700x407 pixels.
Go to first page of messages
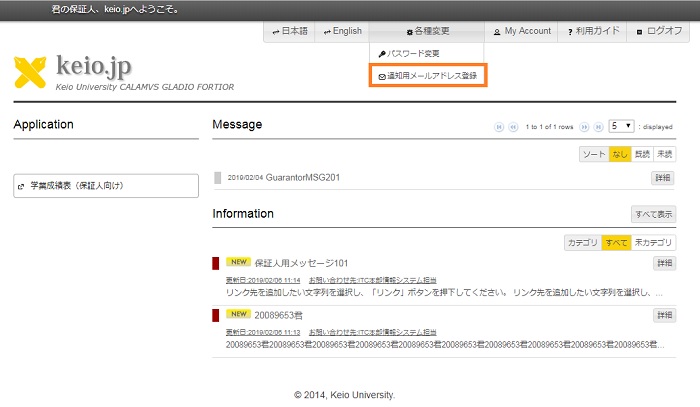(x=498, y=127)
